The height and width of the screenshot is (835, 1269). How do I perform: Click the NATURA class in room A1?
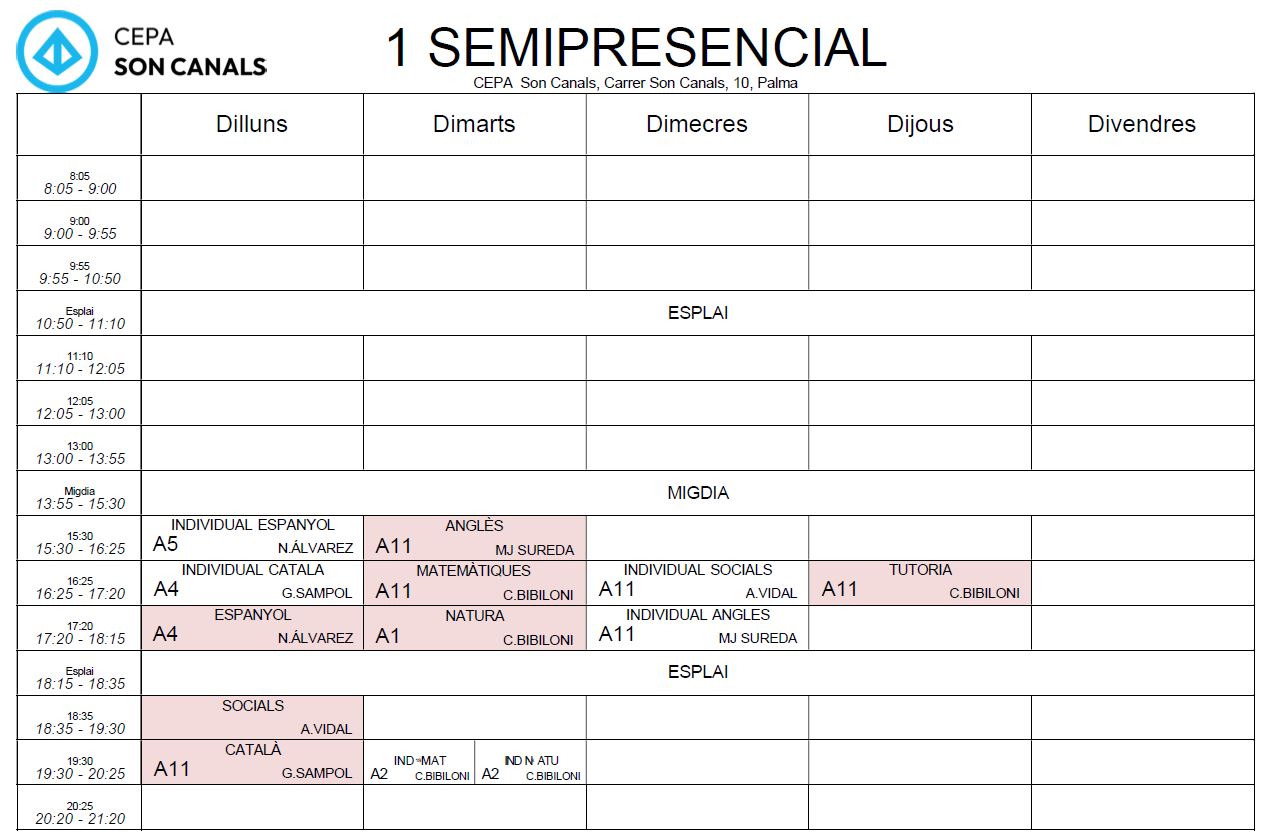pyautogui.click(x=474, y=628)
